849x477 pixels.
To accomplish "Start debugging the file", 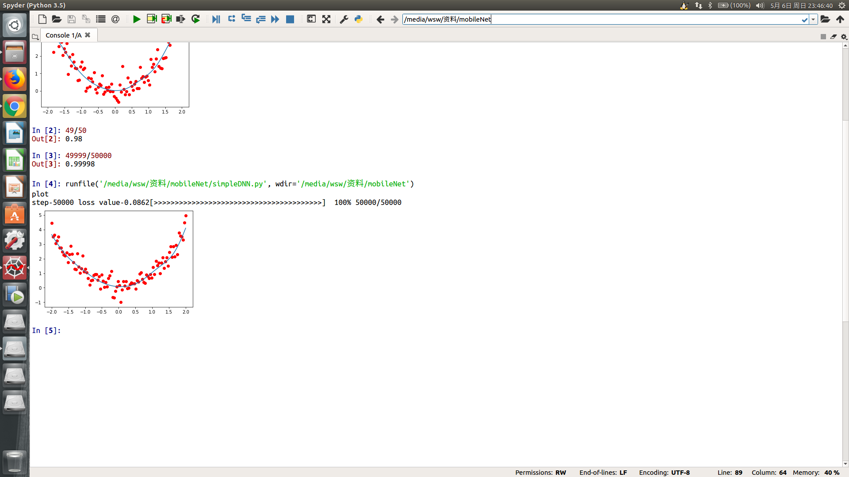I will pos(216,19).
